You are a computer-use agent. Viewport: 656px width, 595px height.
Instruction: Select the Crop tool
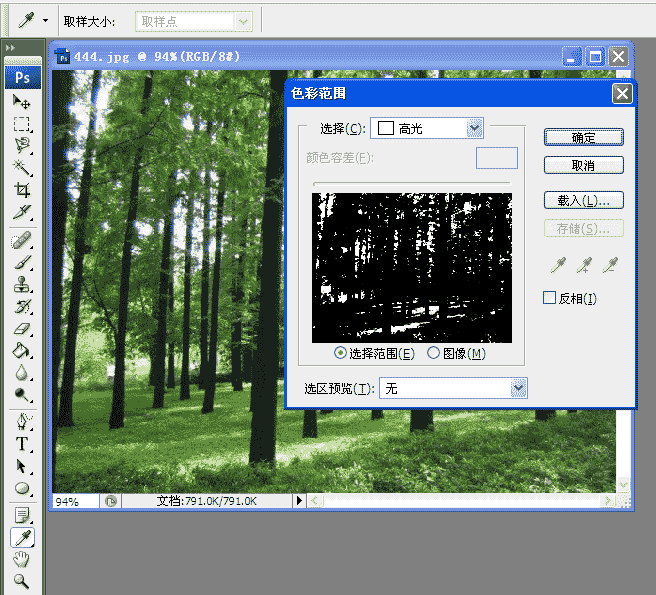[x=21, y=190]
